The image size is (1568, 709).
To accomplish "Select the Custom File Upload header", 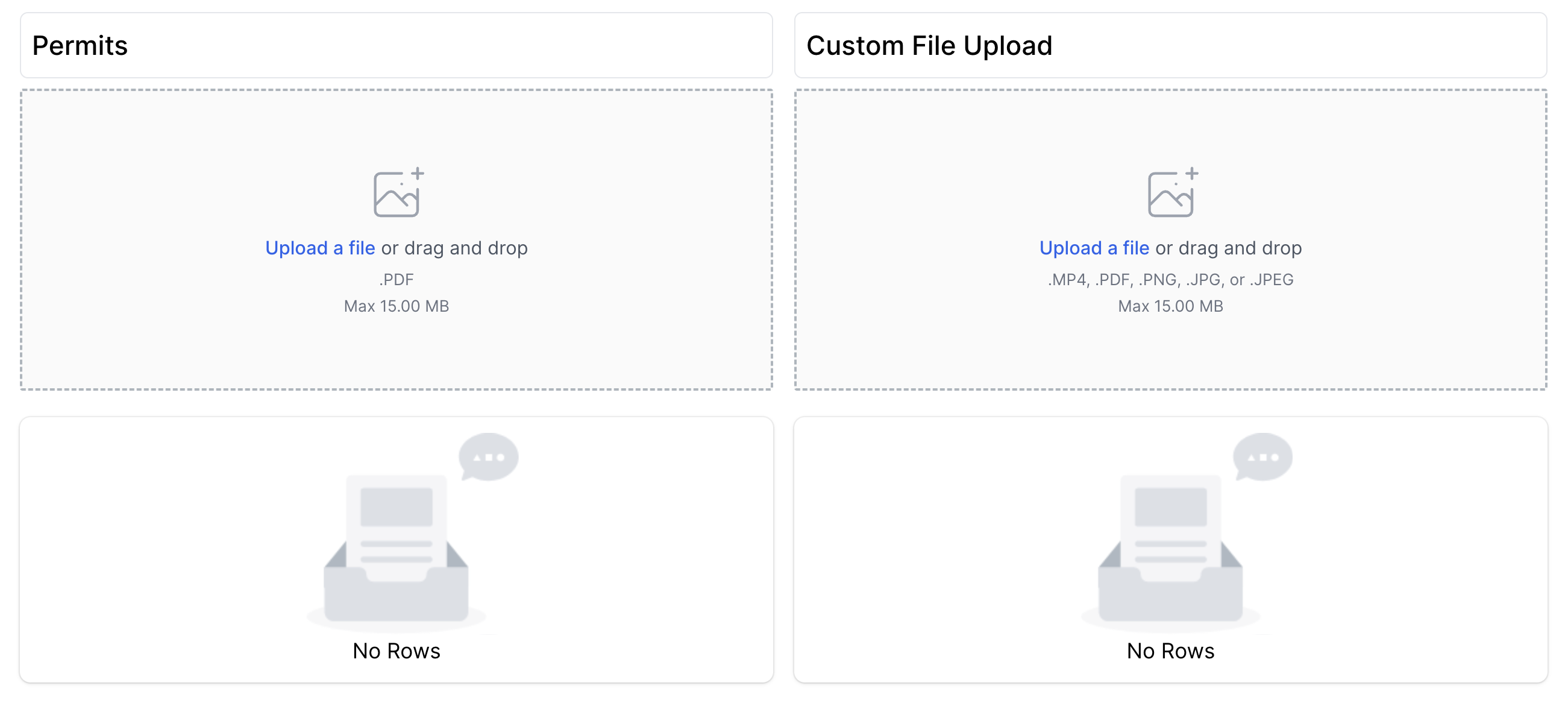I will coord(929,45).
